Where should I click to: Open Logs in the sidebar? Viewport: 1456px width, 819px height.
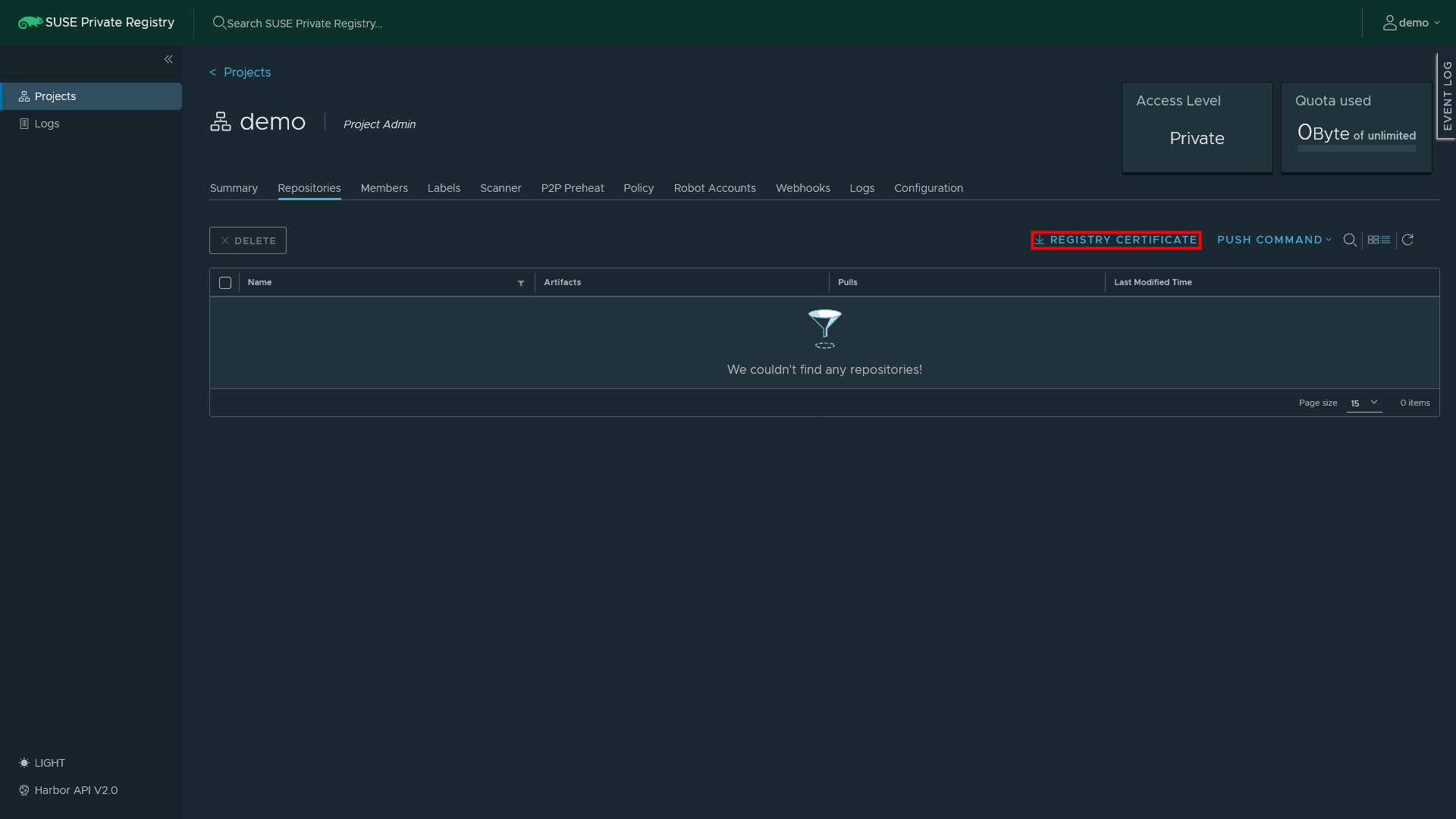point(91,124)
